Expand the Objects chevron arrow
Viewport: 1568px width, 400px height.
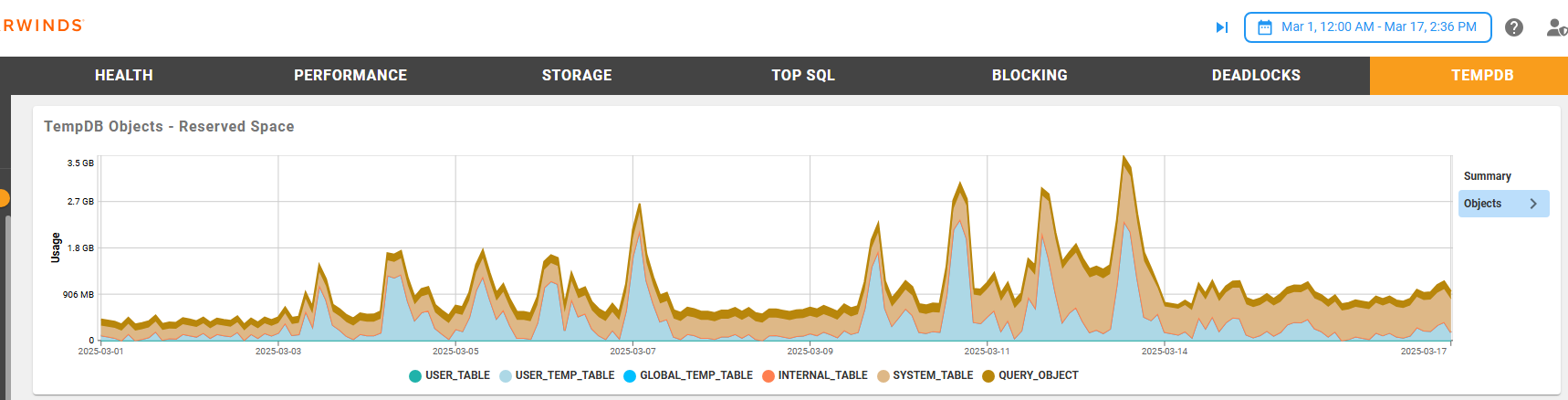1533,204
